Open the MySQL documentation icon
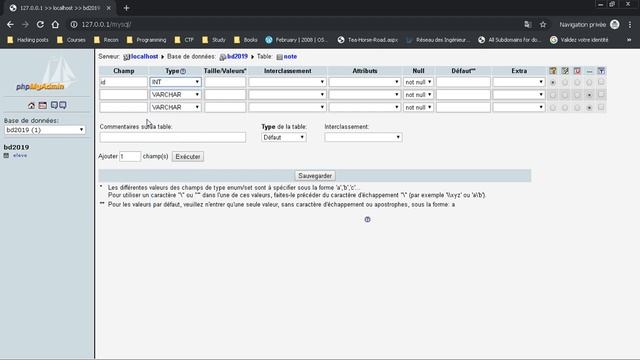640x360 pixels. click(x=62, y=105)
